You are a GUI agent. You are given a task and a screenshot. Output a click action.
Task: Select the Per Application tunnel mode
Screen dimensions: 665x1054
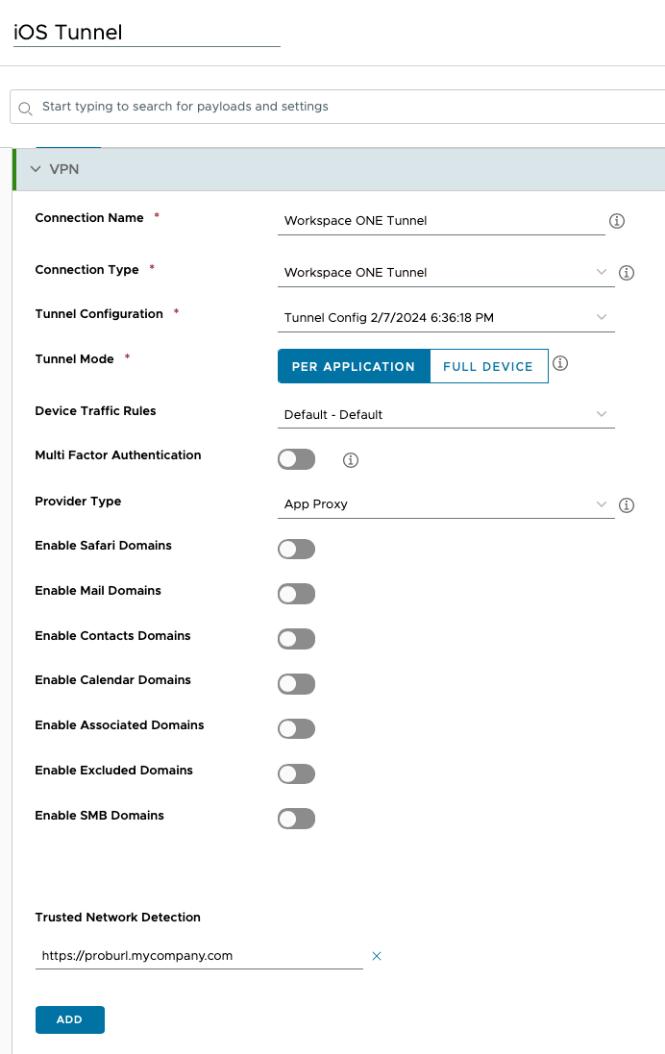pyautogui.click(x=353, y=366)
